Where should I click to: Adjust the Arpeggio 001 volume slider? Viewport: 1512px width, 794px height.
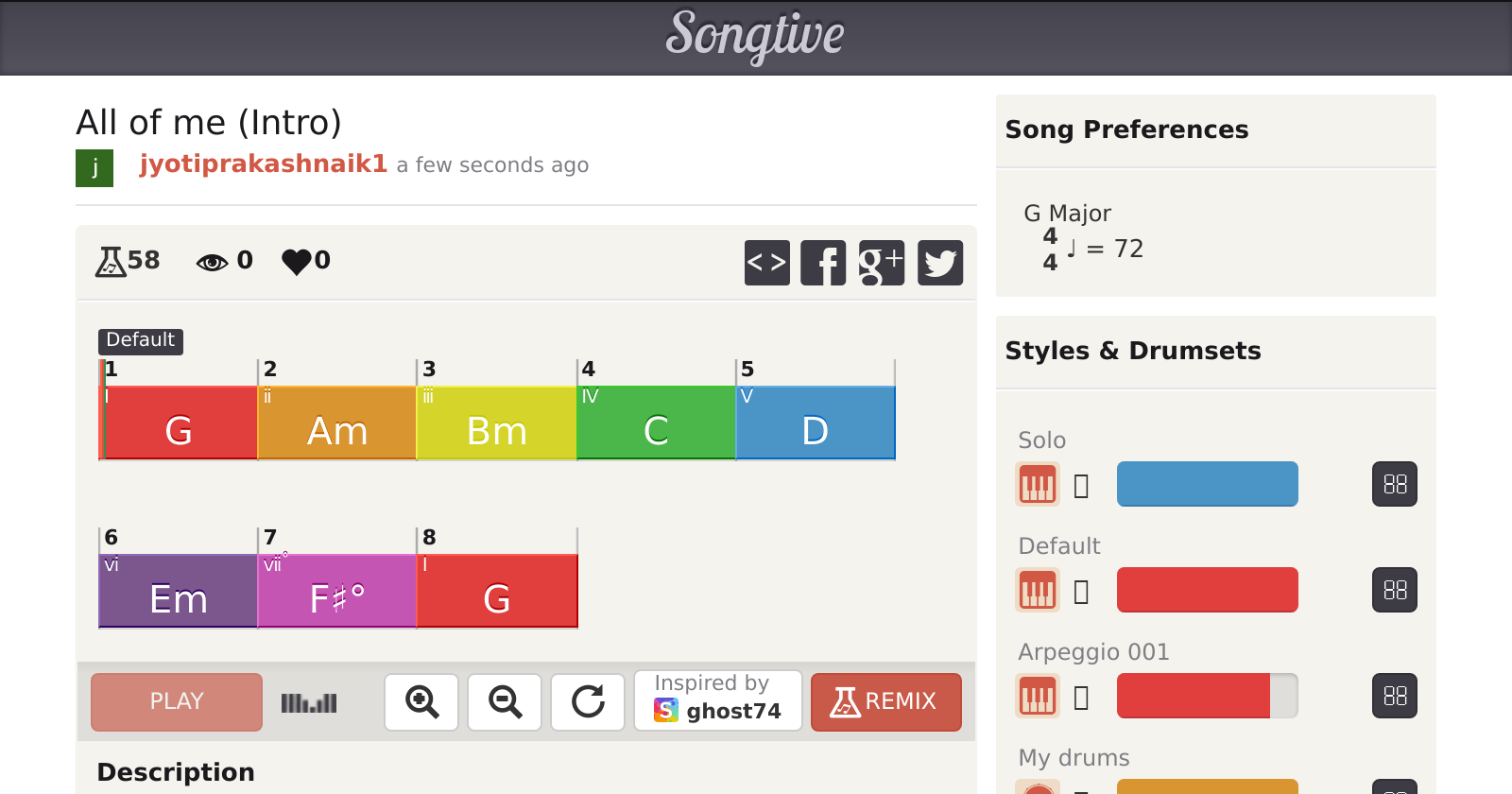1207,697
